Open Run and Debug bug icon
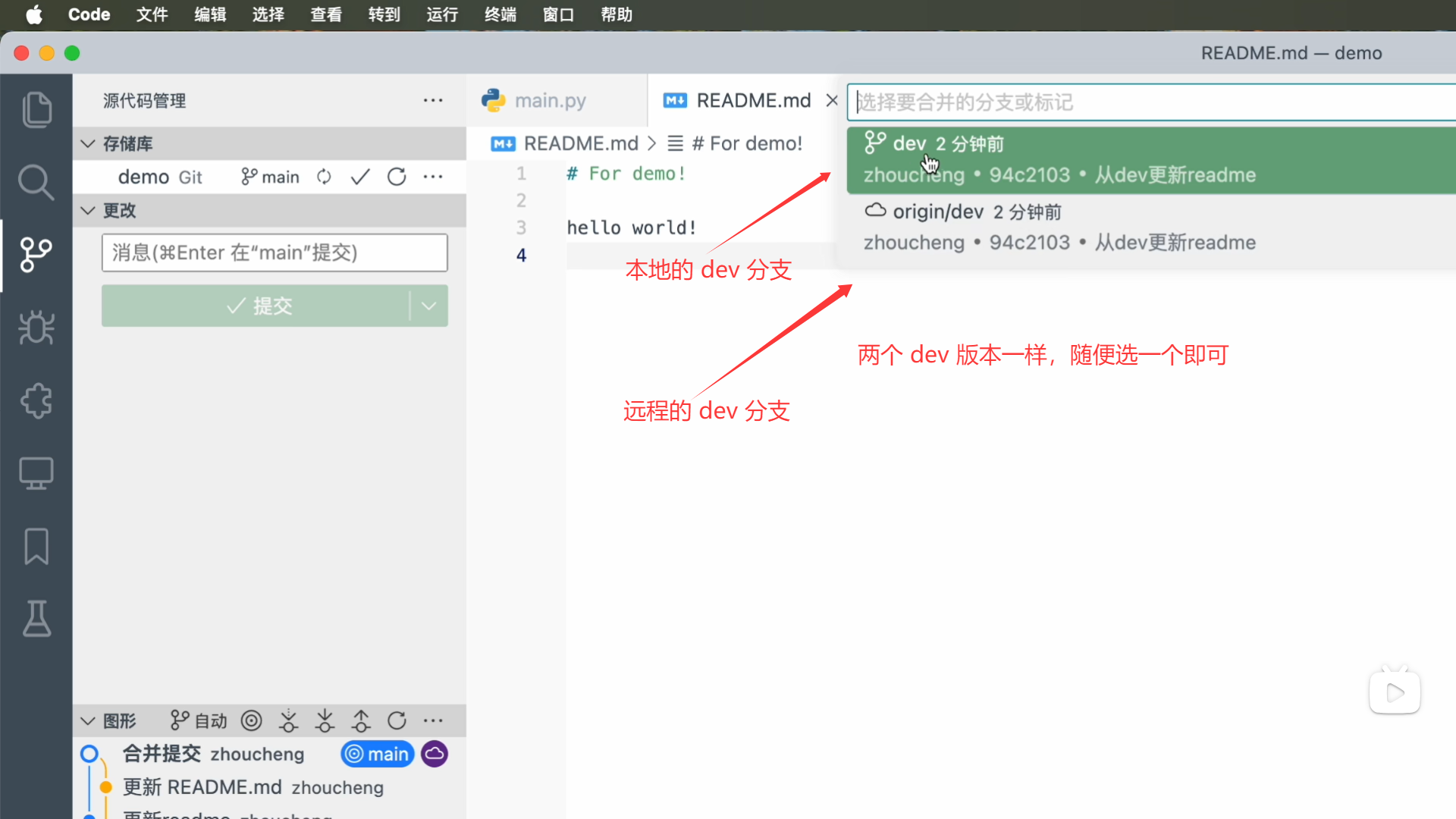The image size is (1456, 819). [x=36, y=328]
